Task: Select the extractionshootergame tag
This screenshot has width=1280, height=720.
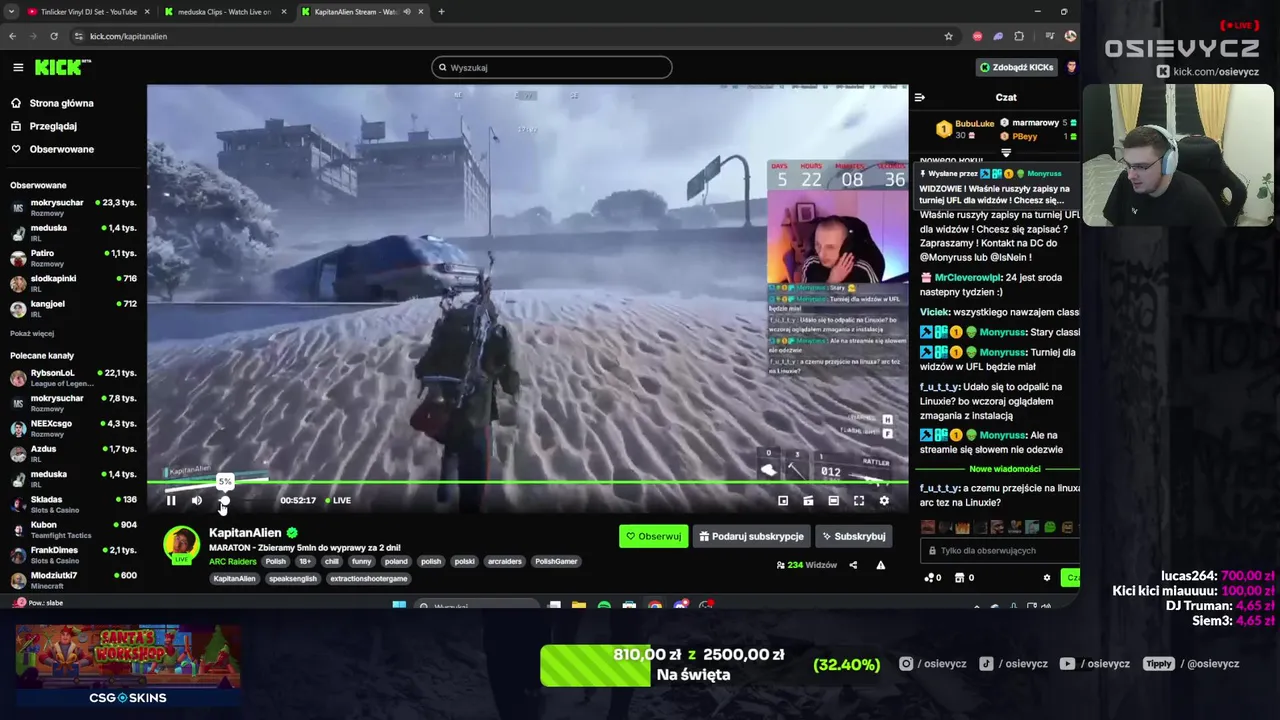Action: point(369,578)
